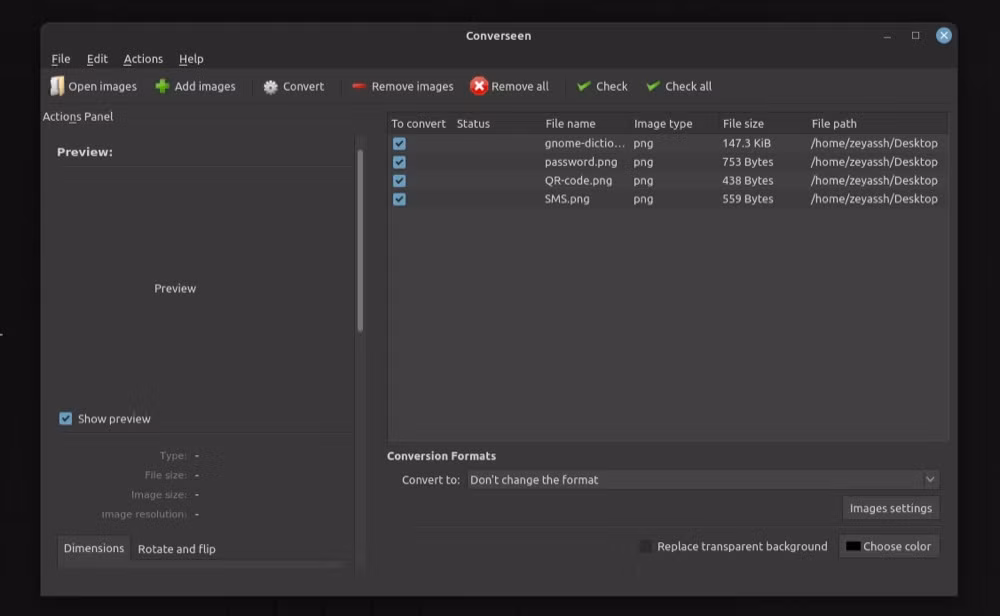1000x616 pixels.
Task: Minimize the Converseen window
Action: (x=887, y=36)
